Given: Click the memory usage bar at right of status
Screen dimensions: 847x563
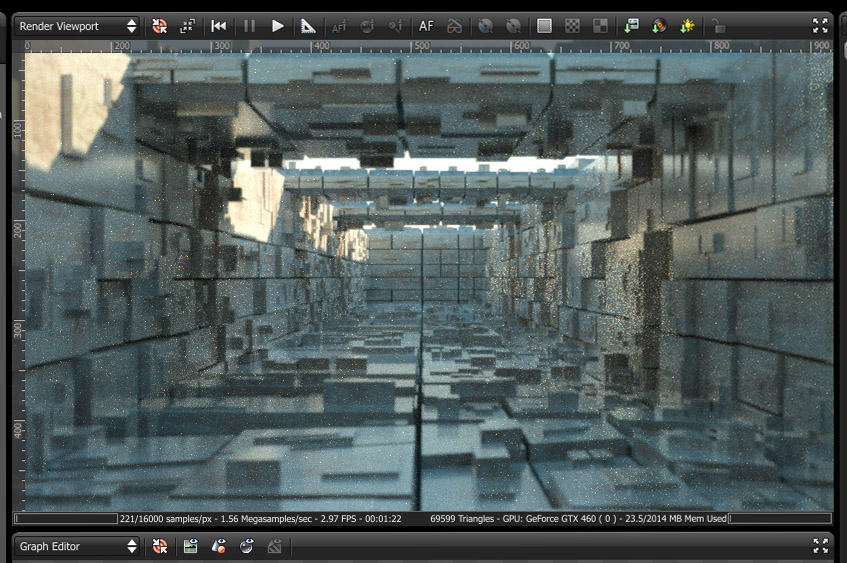Looking at the screenshot, I should 780,519.
